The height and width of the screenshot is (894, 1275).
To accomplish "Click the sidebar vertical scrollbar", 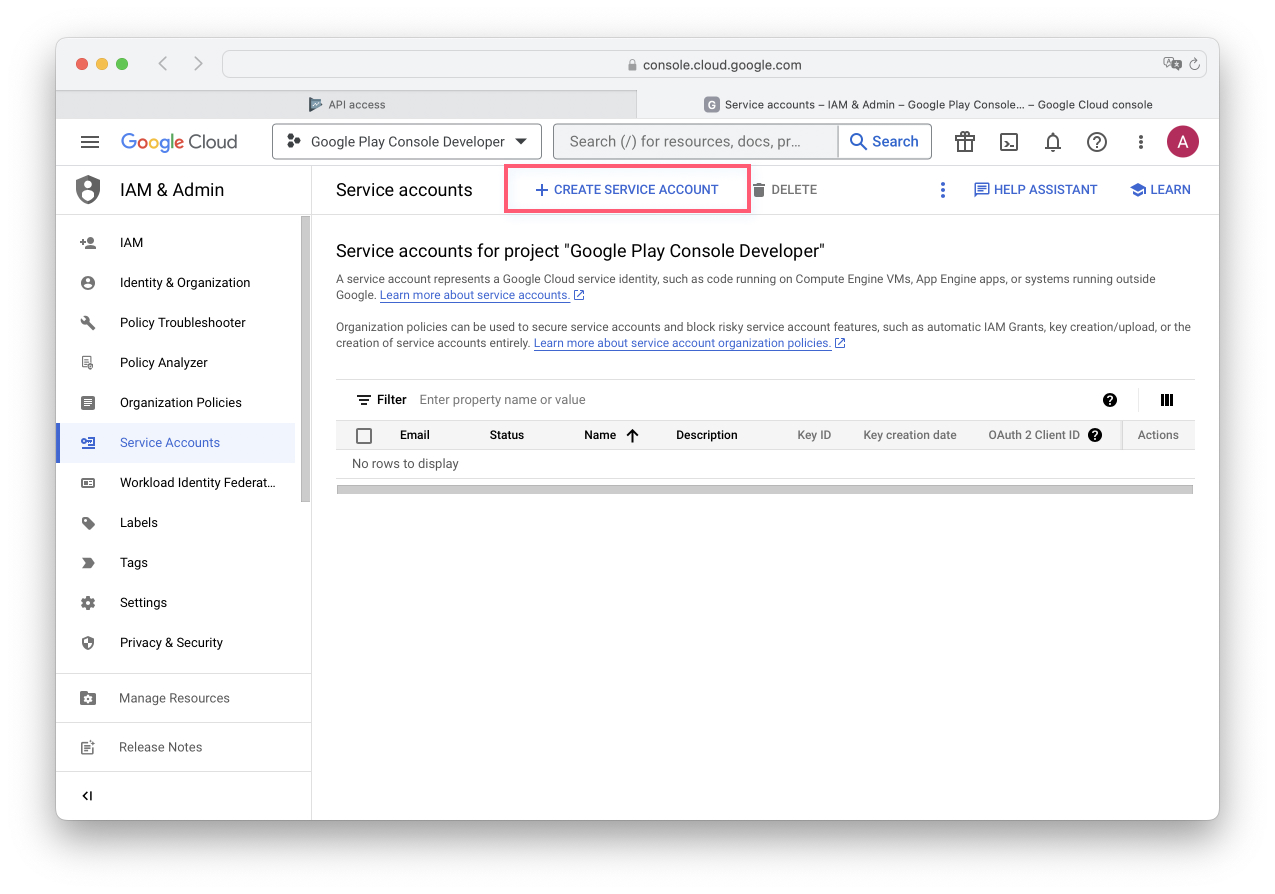I will click(305, 358).
